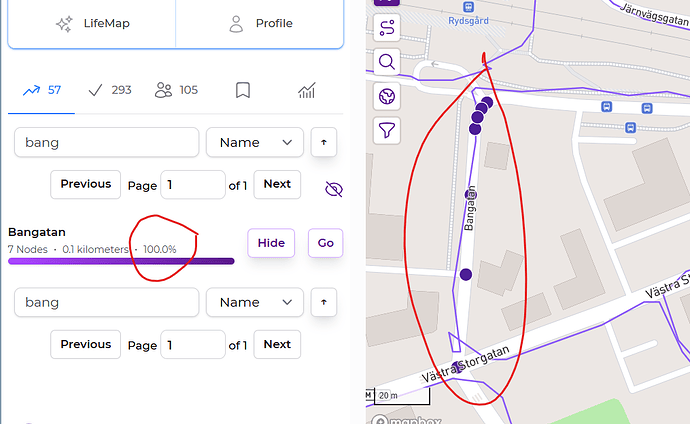Toggle upper sort direction arrow

(324, 142)
